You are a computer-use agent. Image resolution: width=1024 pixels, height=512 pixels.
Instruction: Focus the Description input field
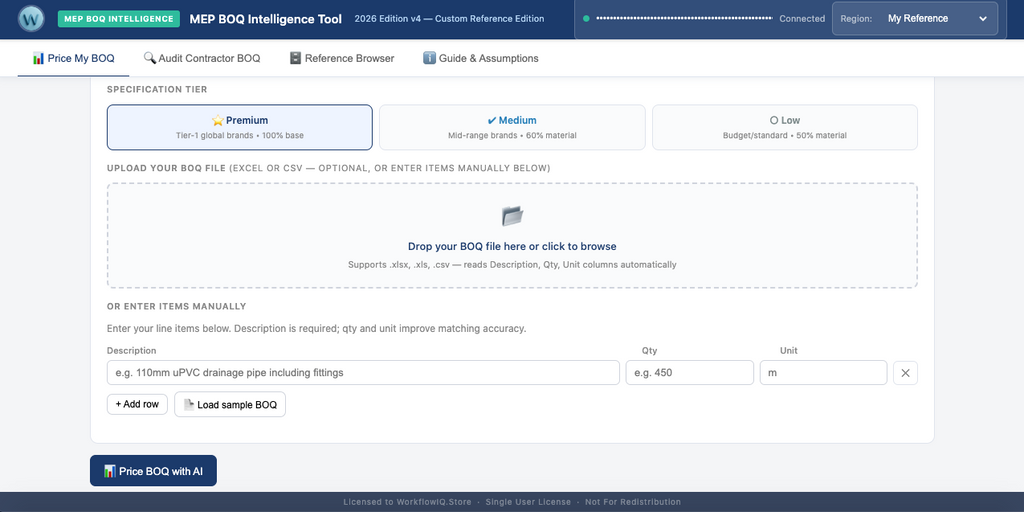tap(363, 373)
